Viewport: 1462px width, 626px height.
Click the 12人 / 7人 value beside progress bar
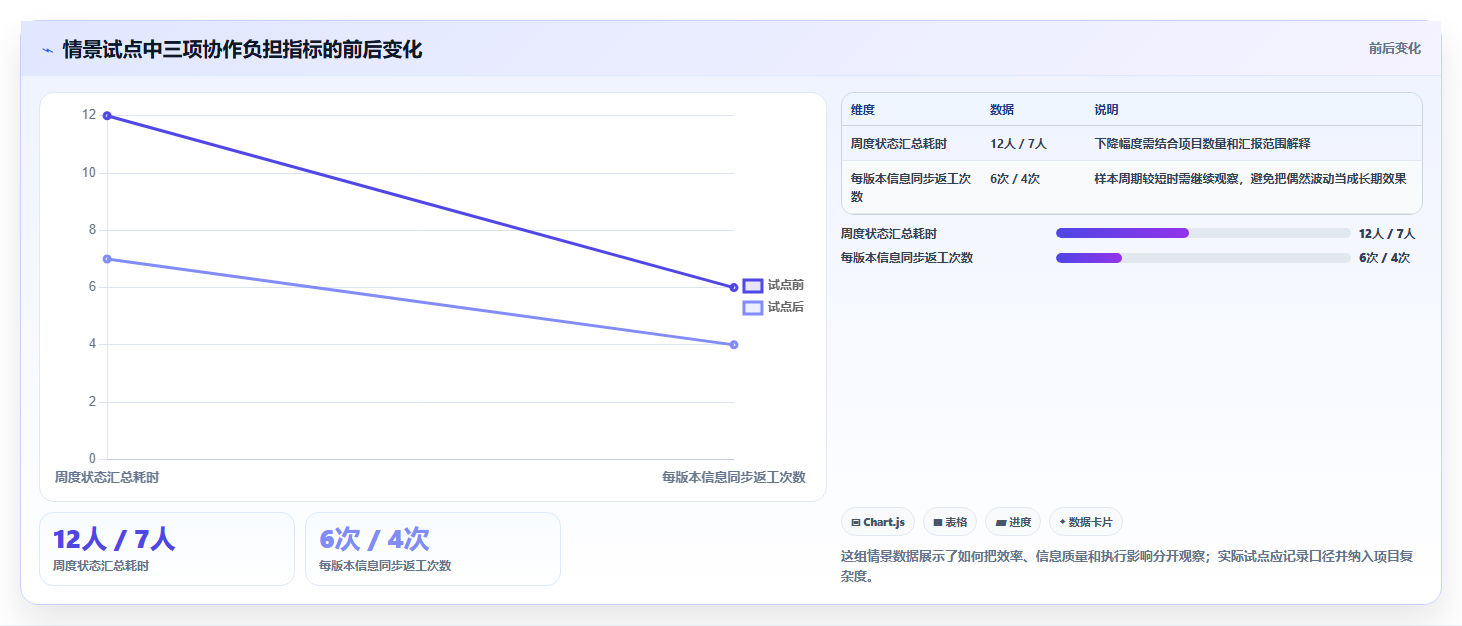(x=1387, y=234)
